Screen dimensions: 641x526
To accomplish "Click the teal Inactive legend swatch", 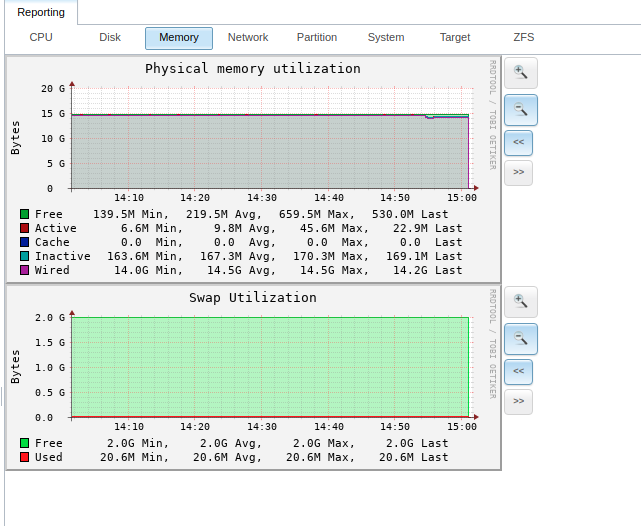I will coord(25,256).
